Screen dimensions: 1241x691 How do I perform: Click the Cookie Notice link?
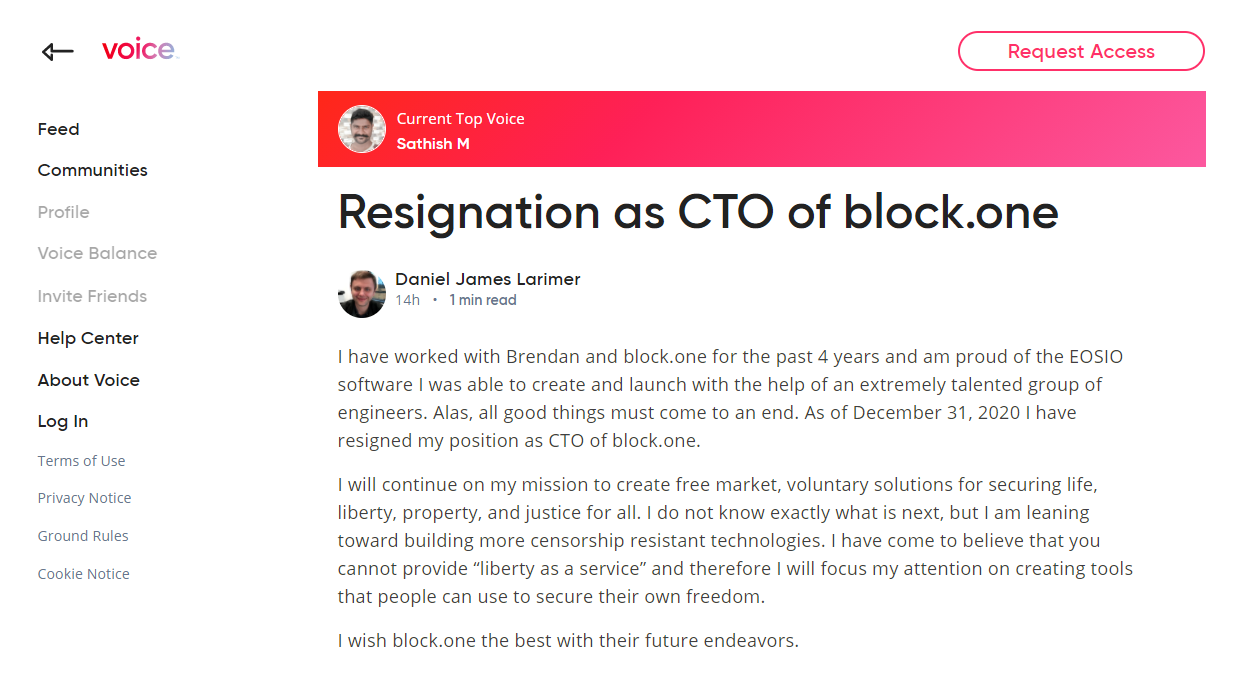coord(83,574)
